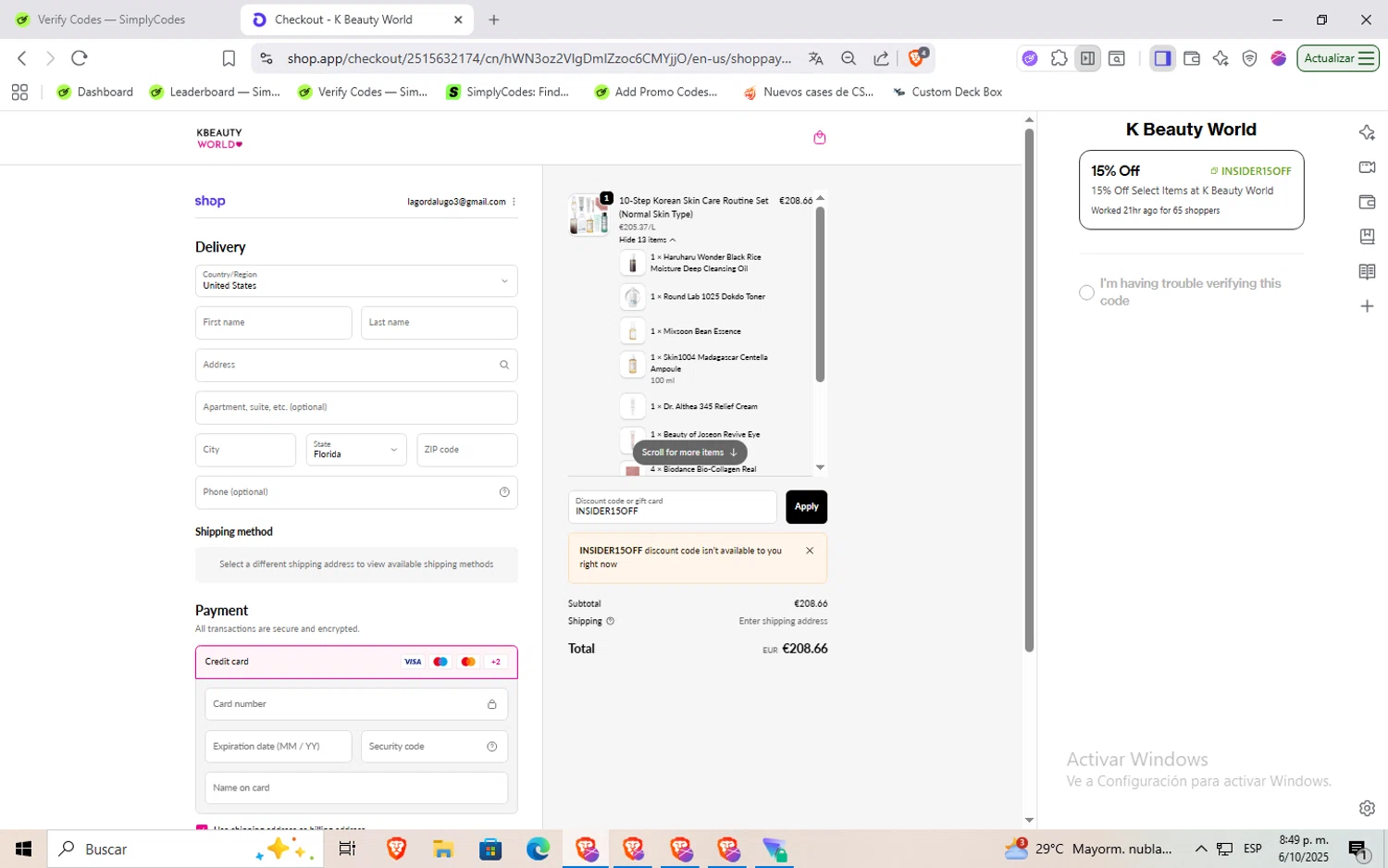Open the State dropdown showing Florida
The height and width of the screenshot is (868, 1388).
click(356, 450)
